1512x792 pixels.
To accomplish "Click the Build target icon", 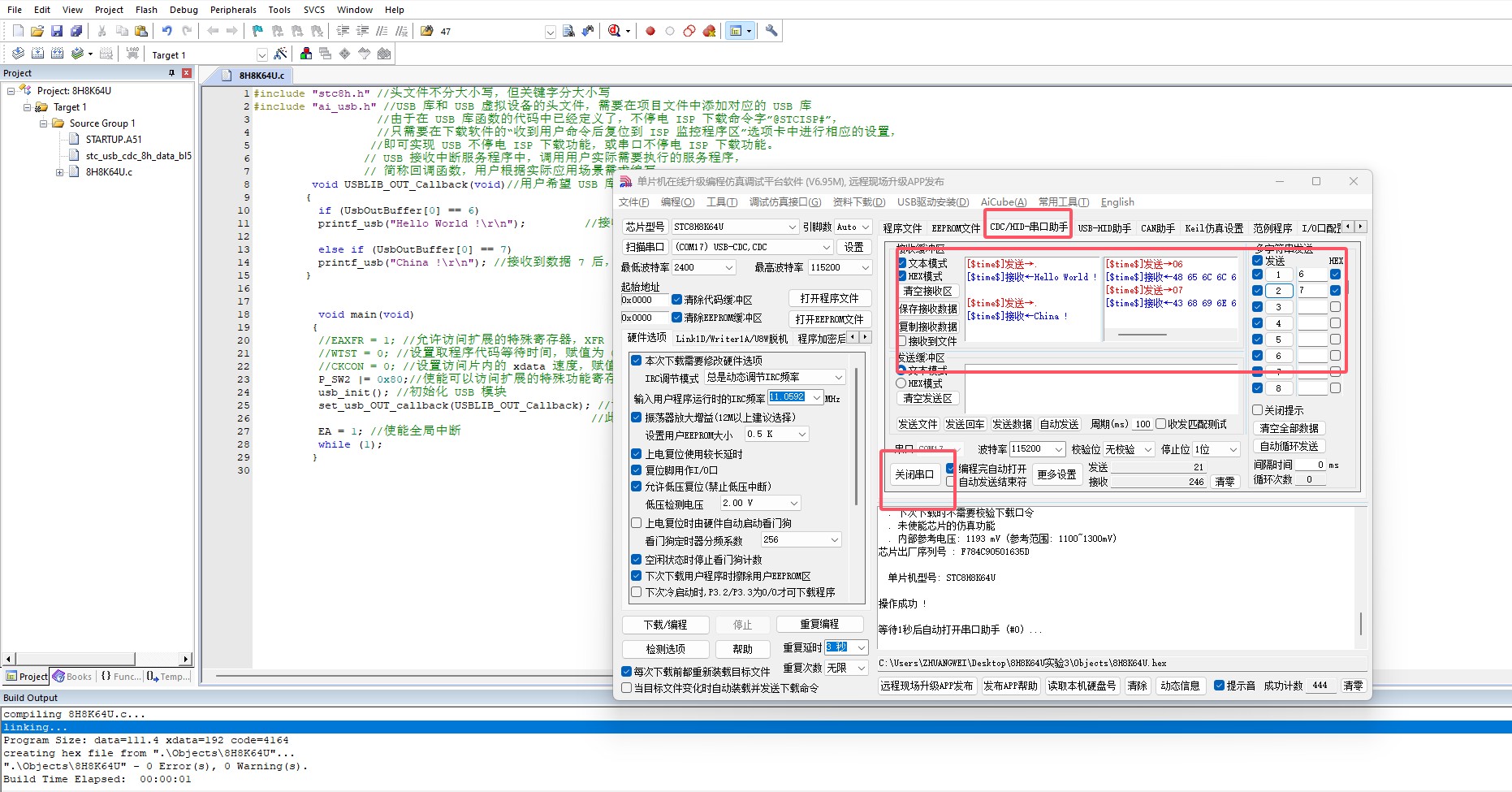I will point(37,54).
